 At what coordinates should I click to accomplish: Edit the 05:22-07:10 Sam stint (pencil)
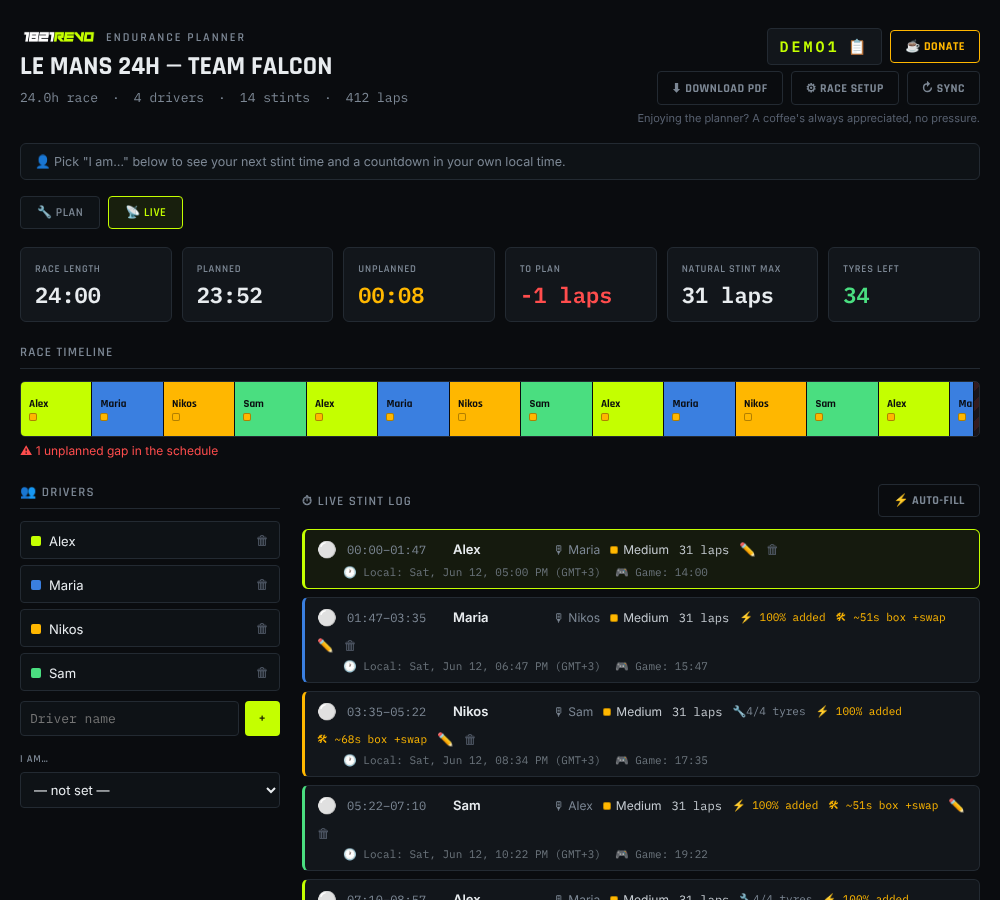click(x=956, y=806)
